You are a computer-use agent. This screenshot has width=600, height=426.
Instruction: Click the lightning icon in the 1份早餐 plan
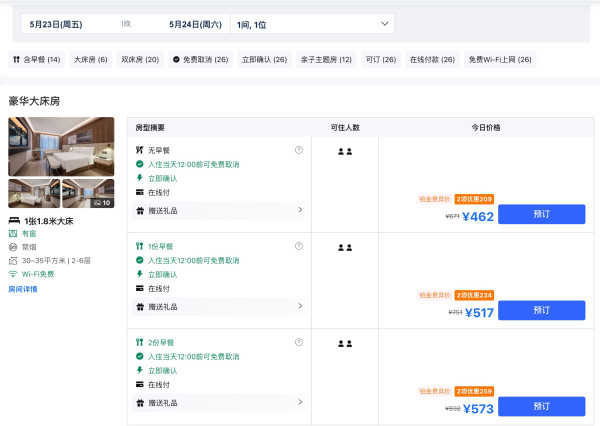click(x=140, y=274)
